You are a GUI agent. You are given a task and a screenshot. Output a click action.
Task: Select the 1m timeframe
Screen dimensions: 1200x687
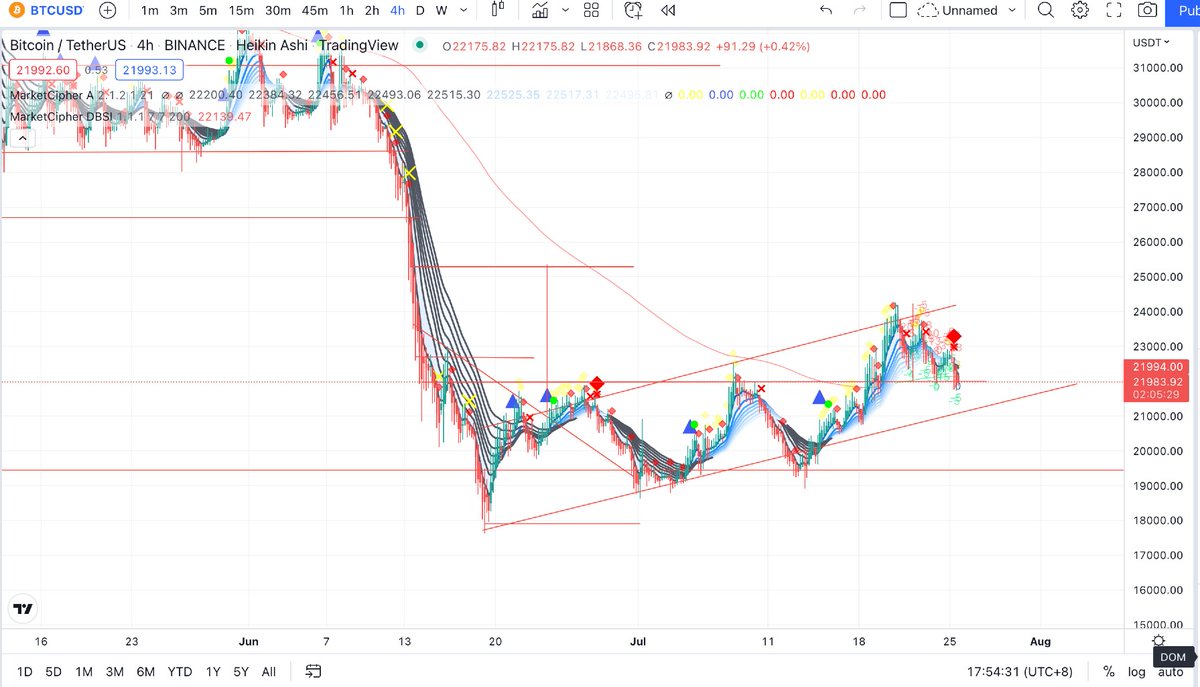[x=150, y=10]
